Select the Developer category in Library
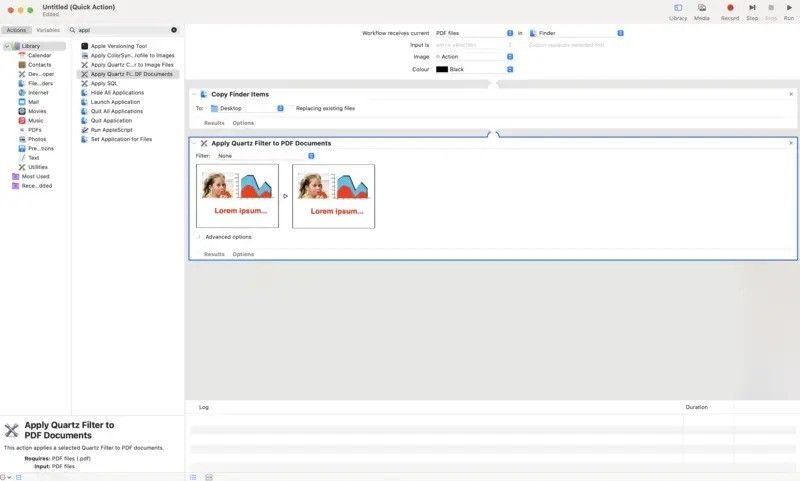This screenshot has height=481, width=800. (41, 74)
